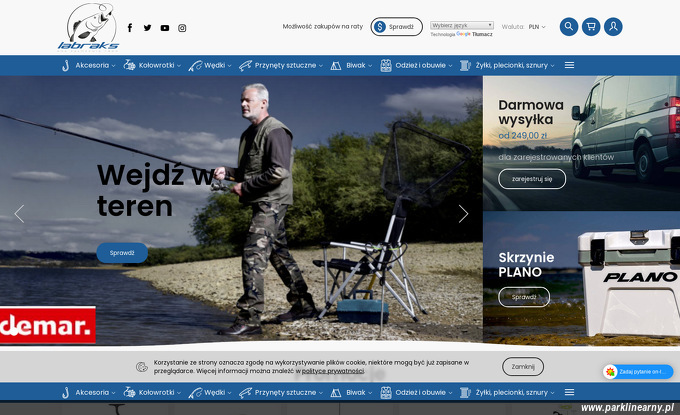Click the spool icon beside Żyłki, plecionki, sznury top menu
The image size is (680, 415).
tap(465, 65)
